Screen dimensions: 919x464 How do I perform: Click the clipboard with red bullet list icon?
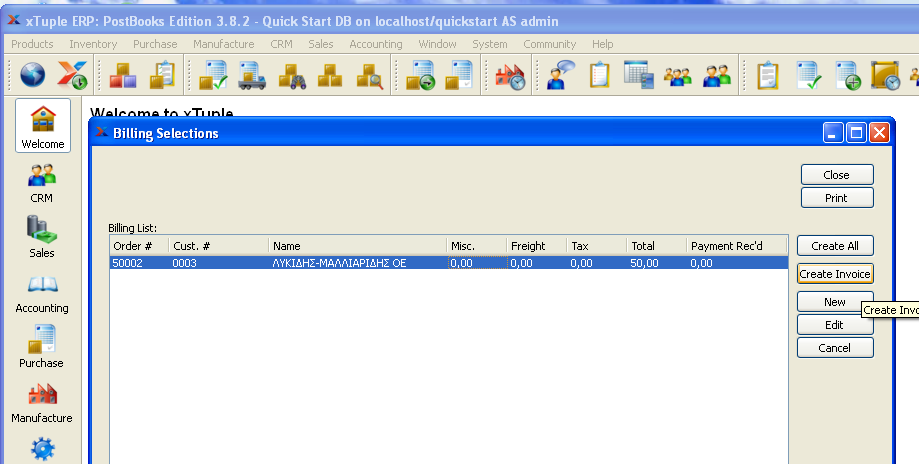click(600, 75)
